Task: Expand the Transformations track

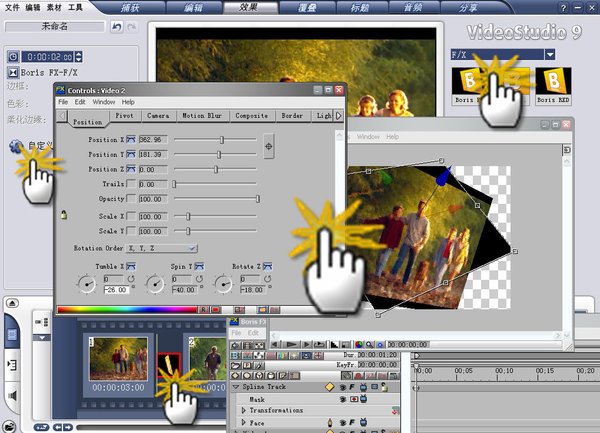Action: [x=242, y=410]
